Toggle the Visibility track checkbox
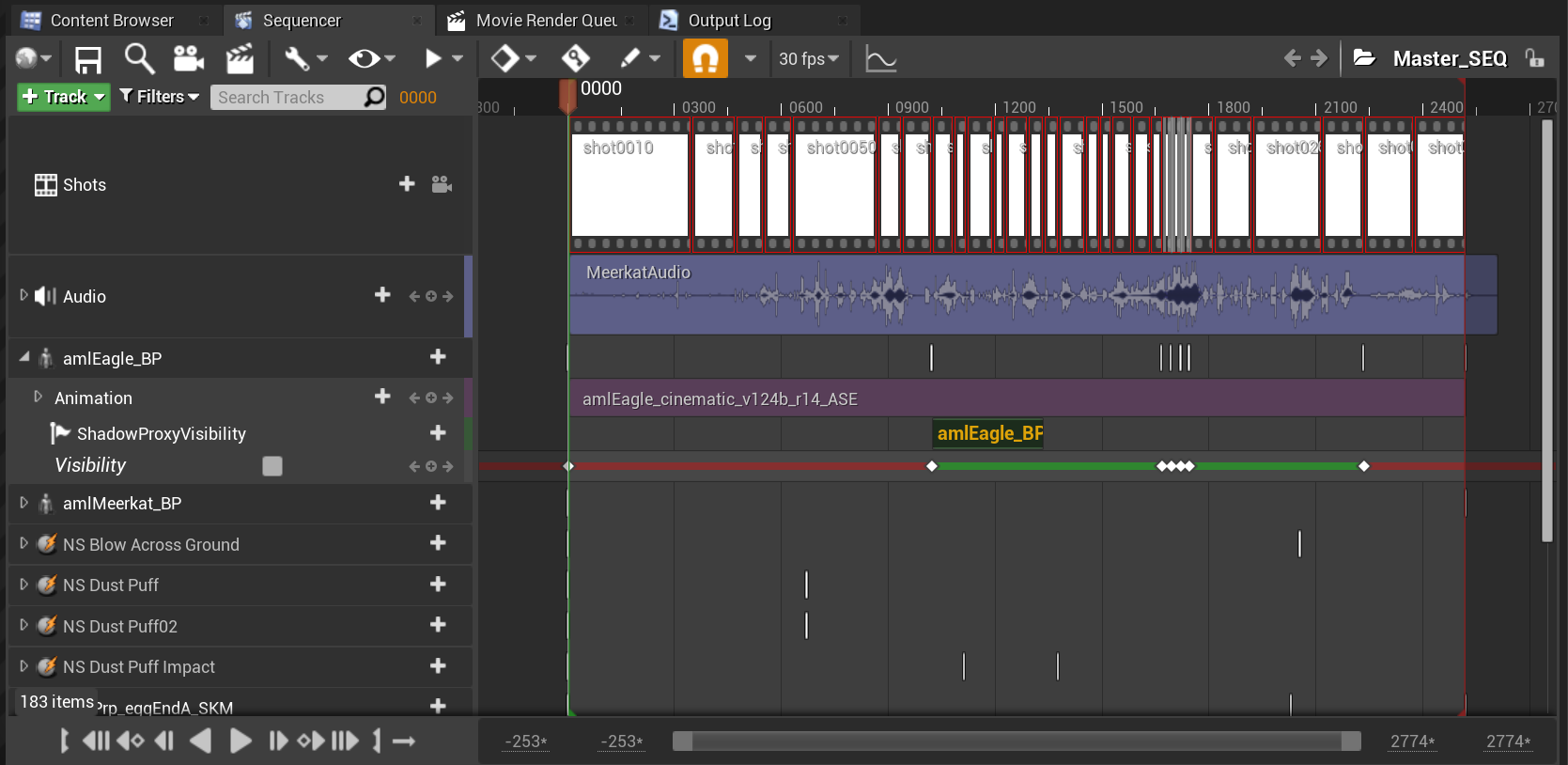The height and width of the screenshot is (765, 1568). tap(272, 466)
